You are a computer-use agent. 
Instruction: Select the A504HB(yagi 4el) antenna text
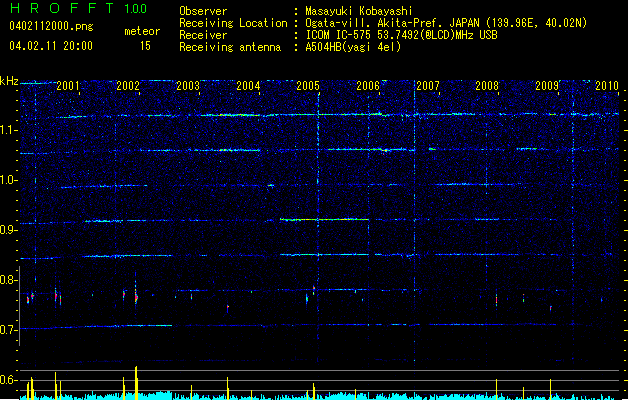click(x=353, y=47)
